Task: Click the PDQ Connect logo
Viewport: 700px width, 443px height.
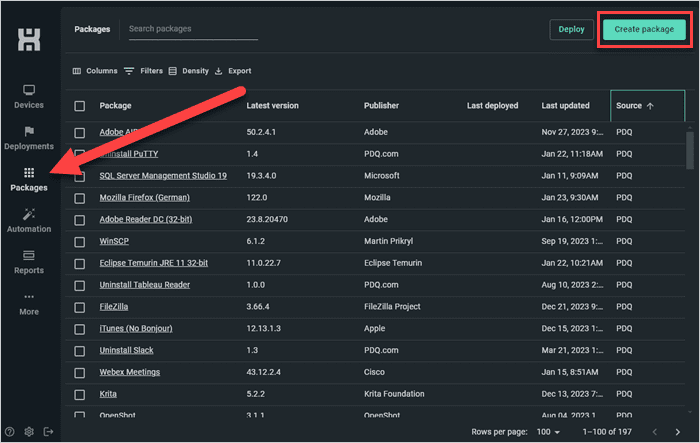Action: click(x=29, y=39)
